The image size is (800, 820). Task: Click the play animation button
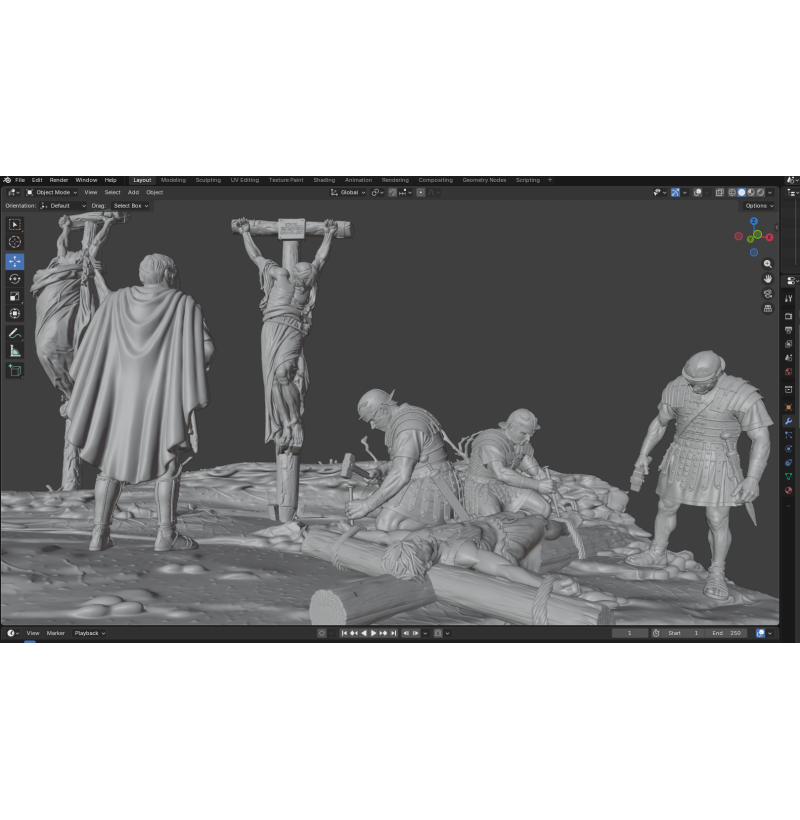(373, 633)
